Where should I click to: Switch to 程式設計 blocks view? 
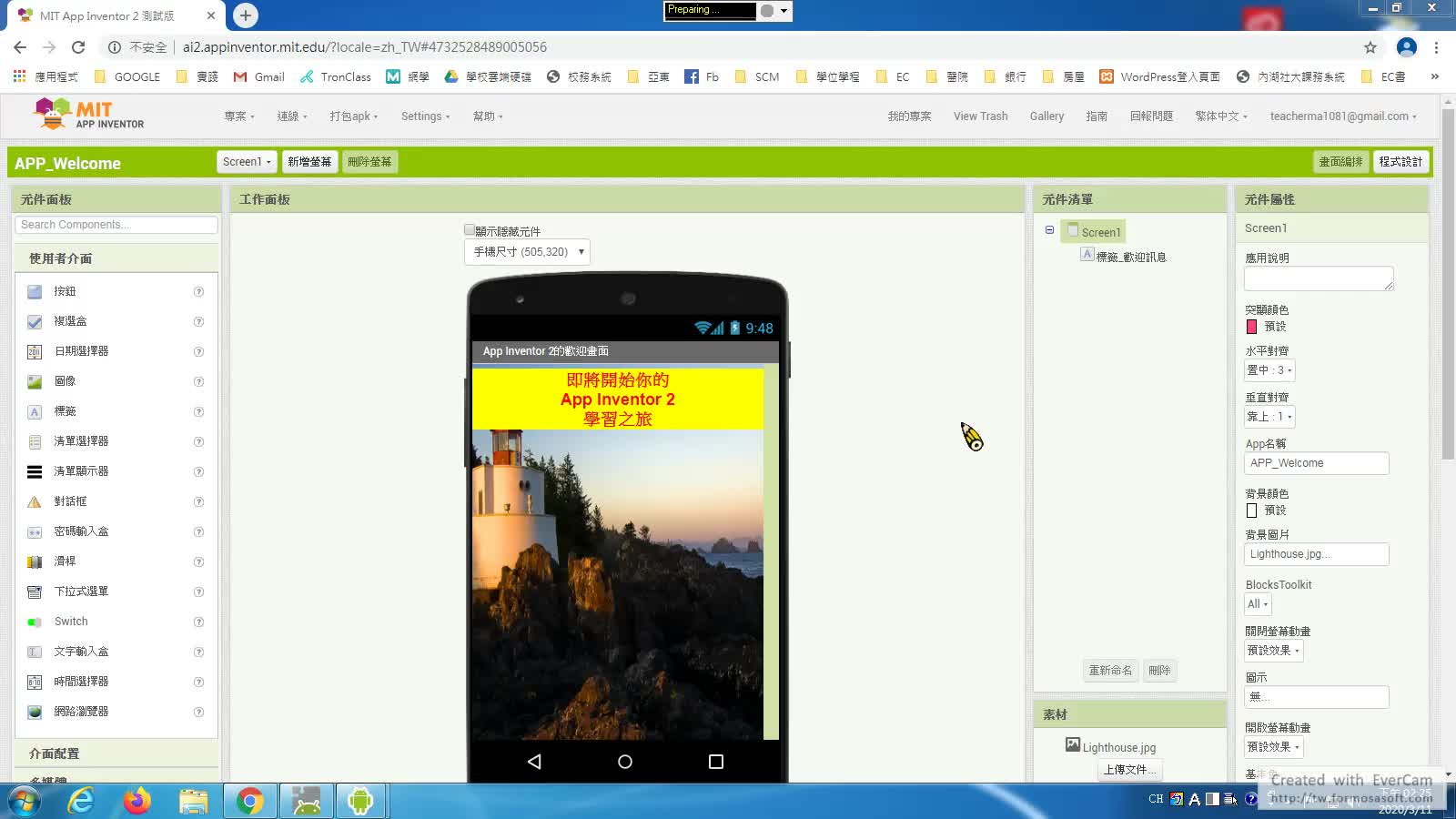pyautogui.click(x=1400, y=162)
